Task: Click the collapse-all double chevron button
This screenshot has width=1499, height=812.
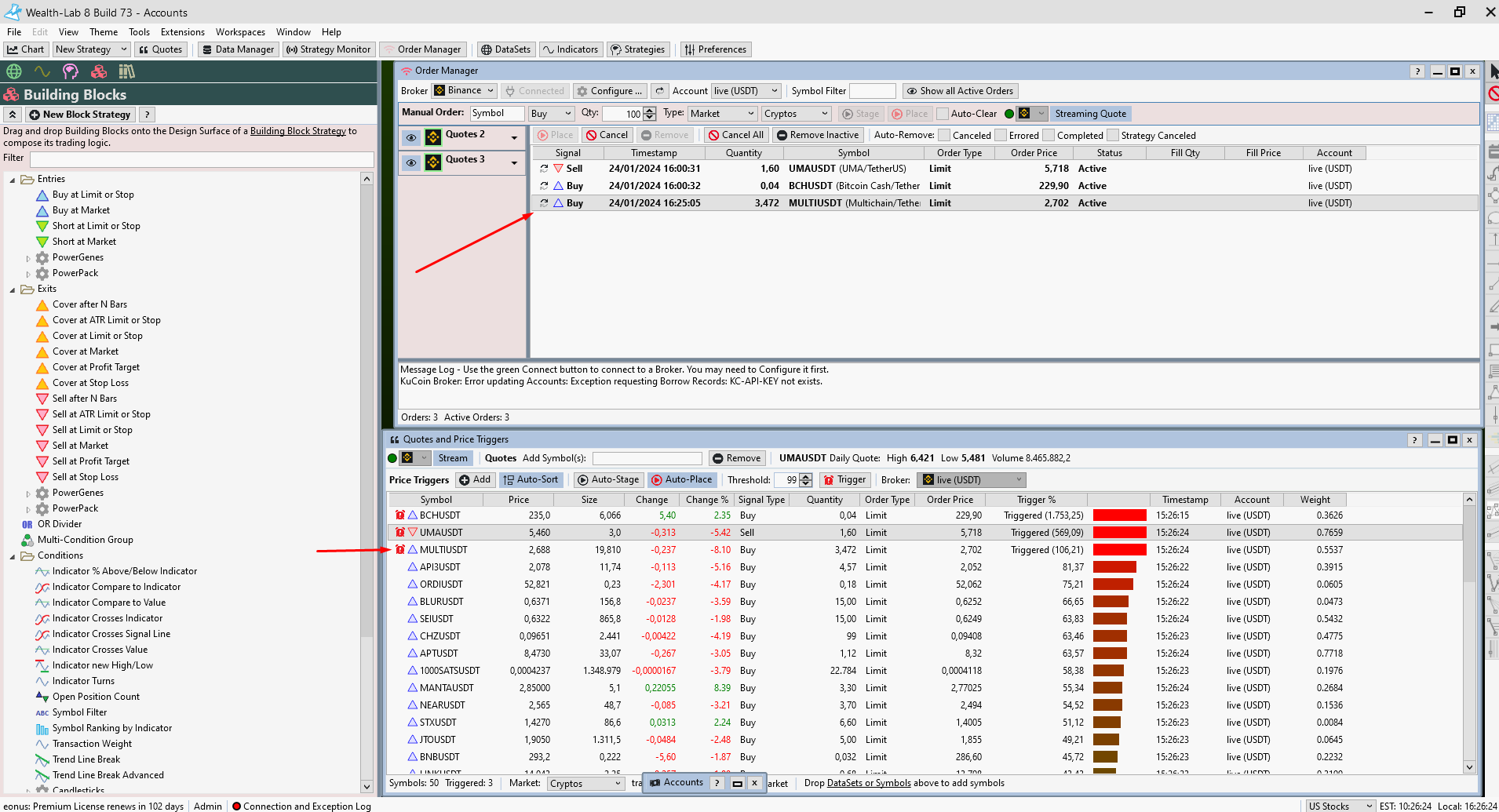Action: click(13, 115)
